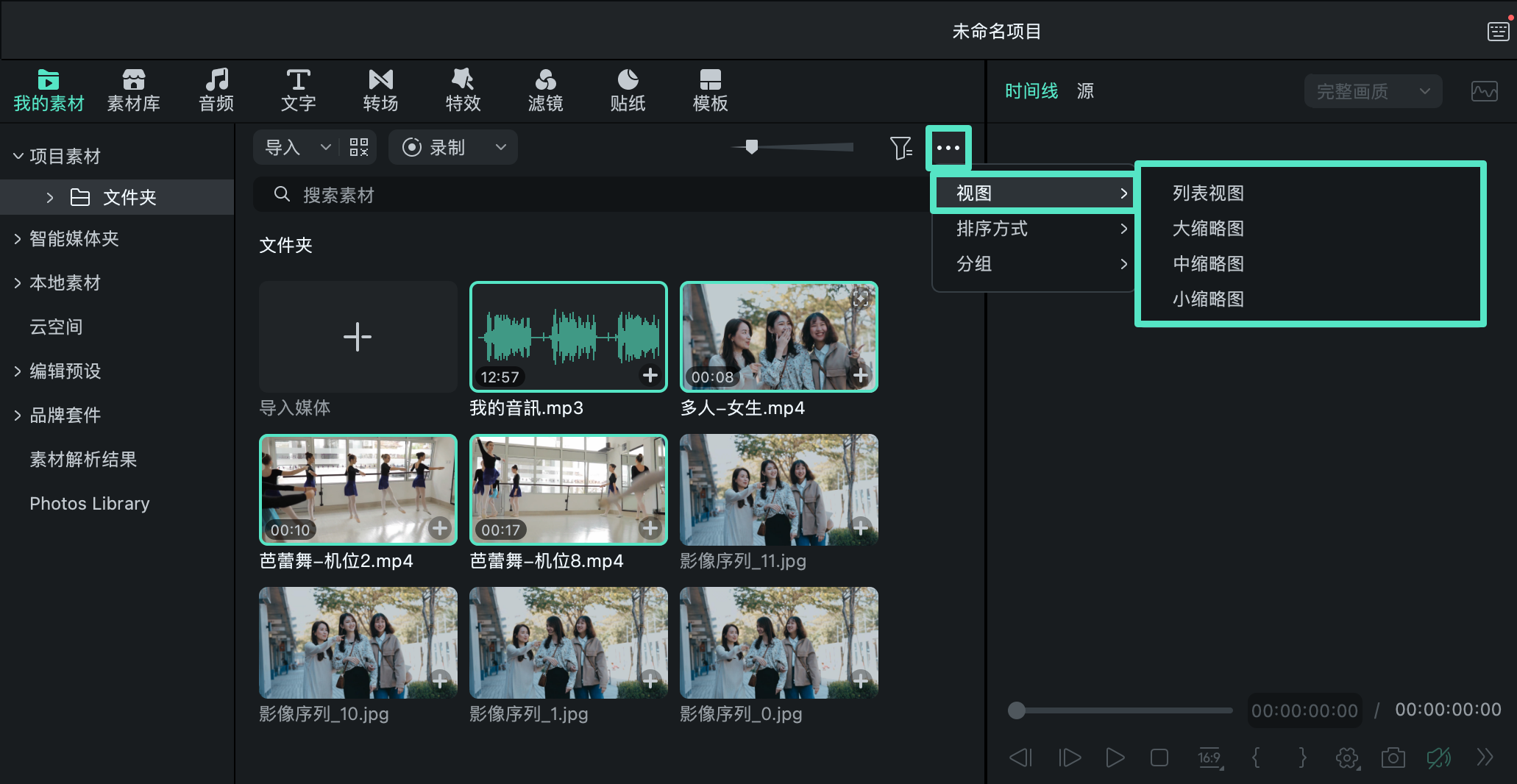Open the 16:9 aspect ratio selector
Screen dimensions: 1517x784
point(1209,758)
